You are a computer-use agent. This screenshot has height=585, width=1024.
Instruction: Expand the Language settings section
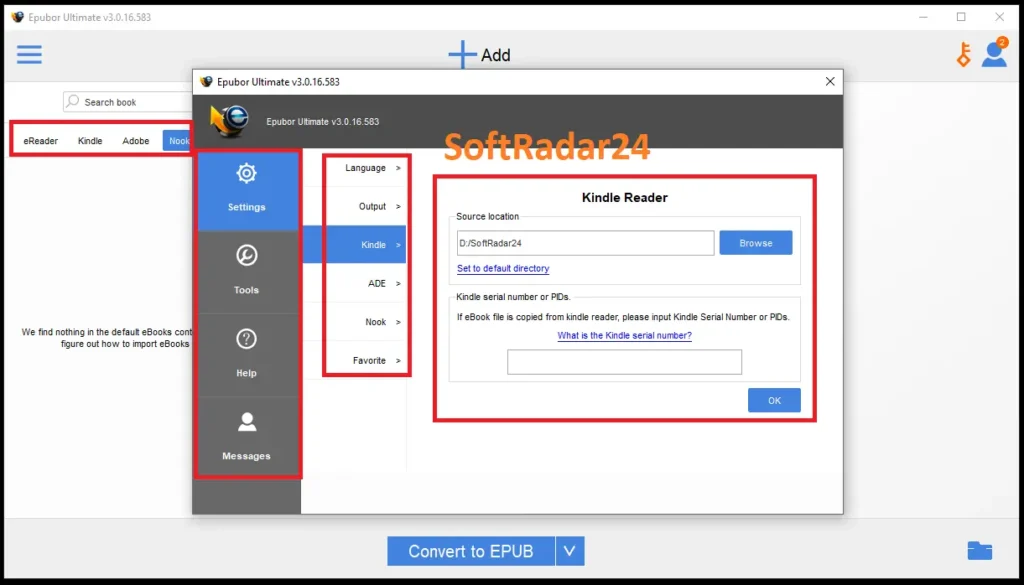click(x=366, y=168)
